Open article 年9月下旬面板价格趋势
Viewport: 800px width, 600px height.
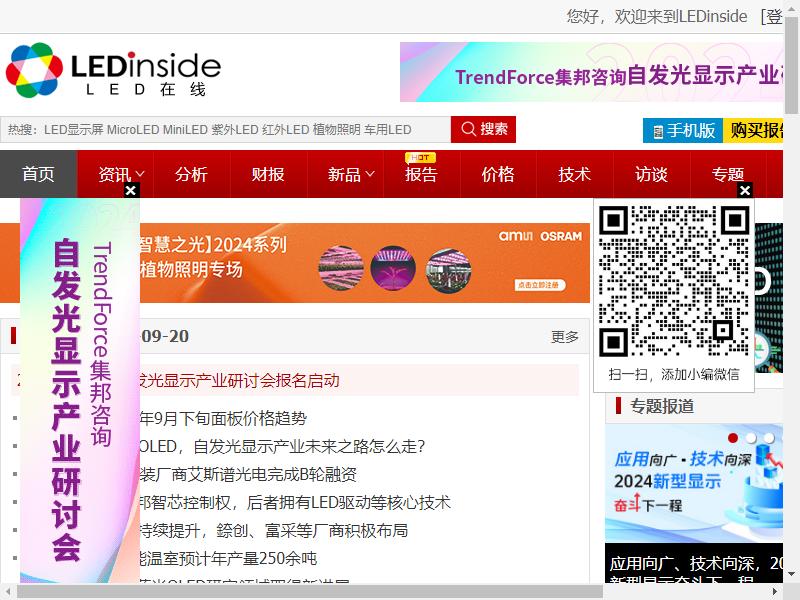pyautogui.click(x=223, y=419)
